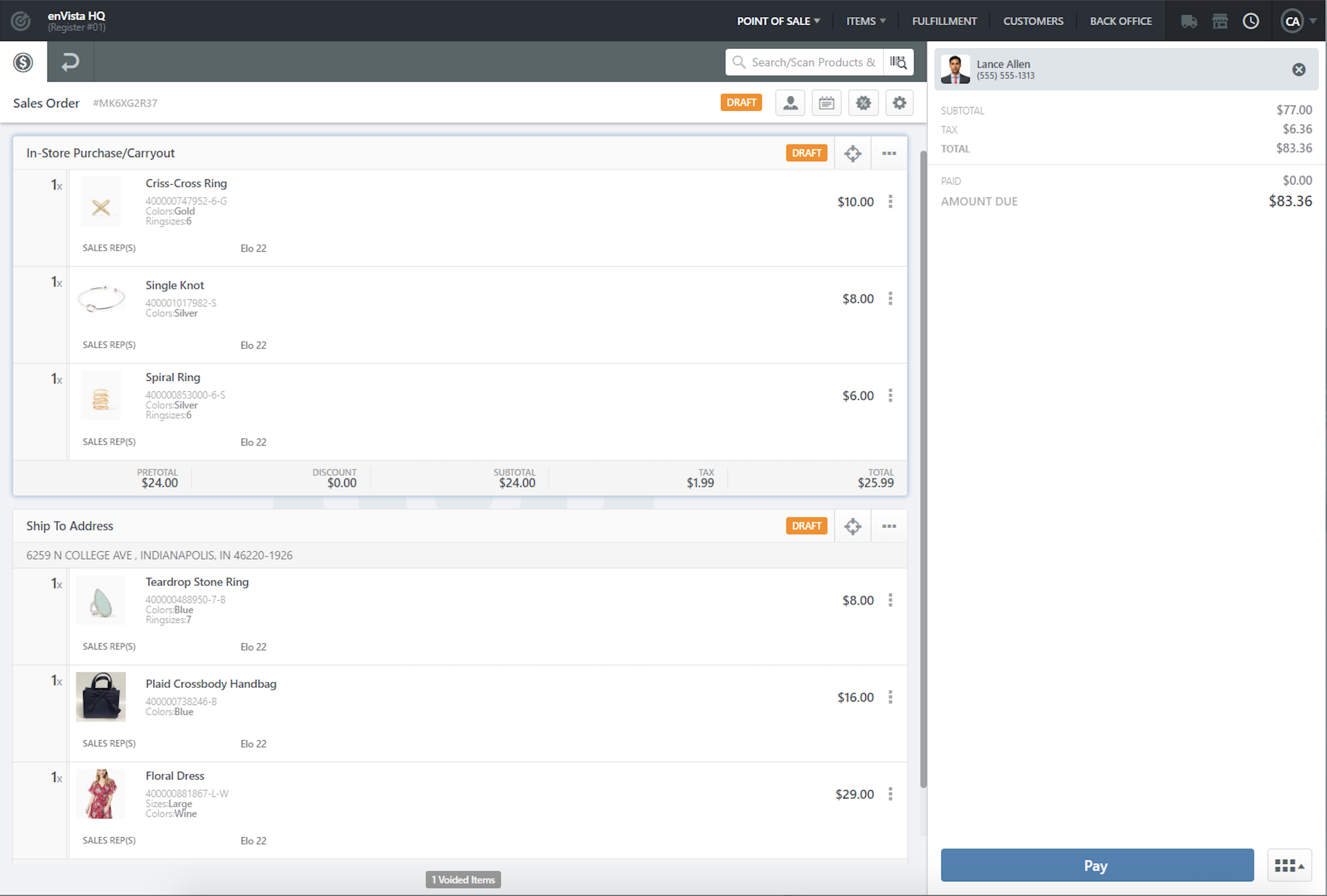This screenshot has width=1327, height=896.
Task: Go to the Fulfillment menu
Action: pyautogui.click(x=944, y=21)
